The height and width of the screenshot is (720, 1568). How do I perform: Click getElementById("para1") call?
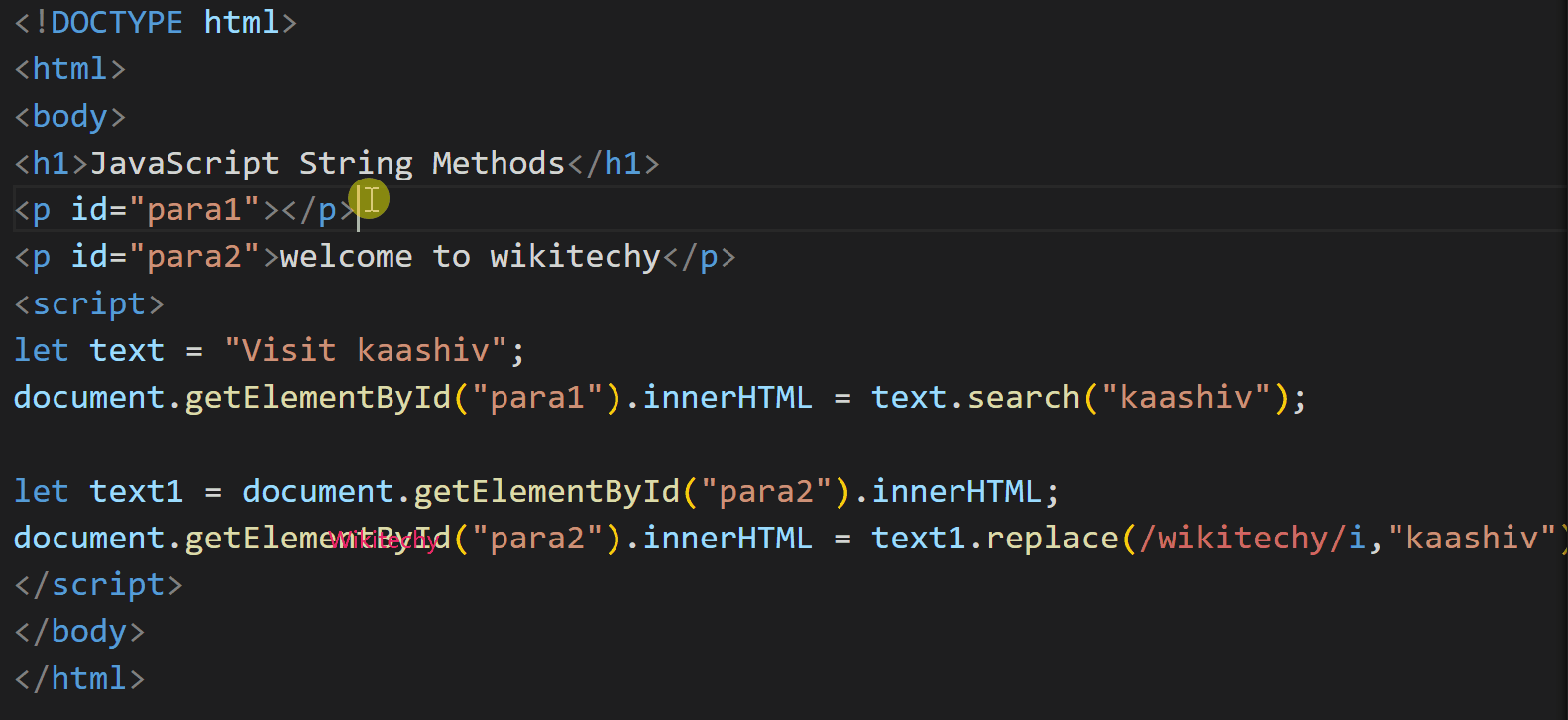coord(403,398)
